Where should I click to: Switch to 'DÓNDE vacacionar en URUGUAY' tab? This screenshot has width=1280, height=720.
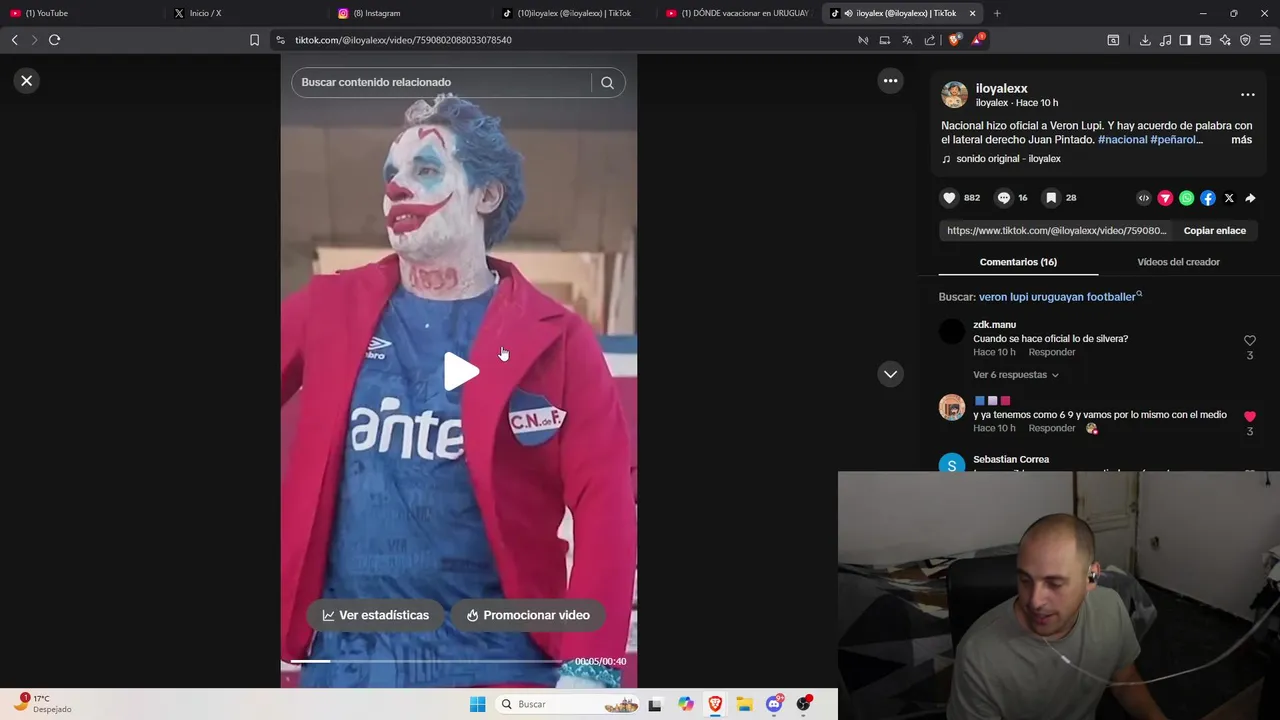tap(738, 13)
